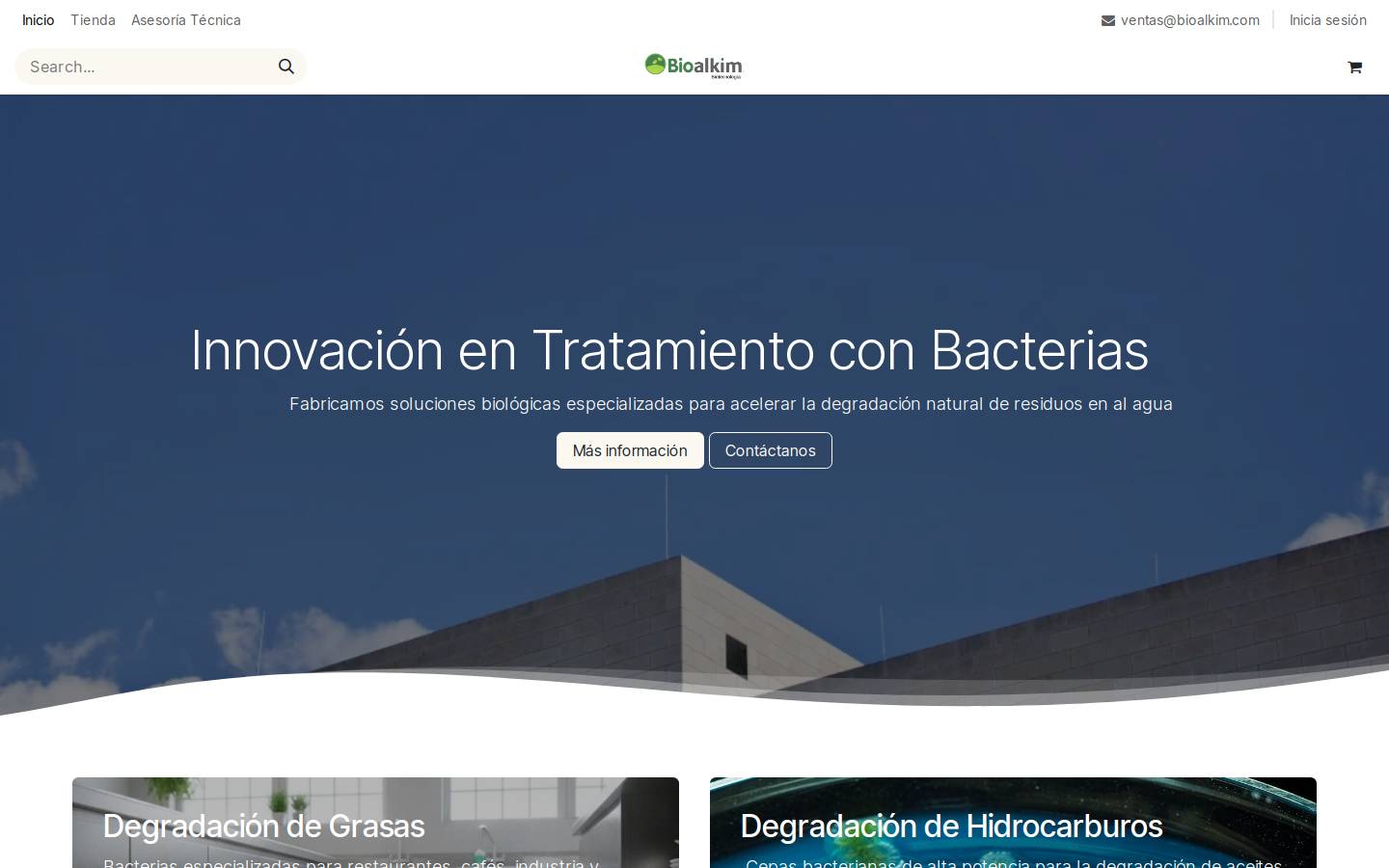Click the subtitle text 'Fabricamos soluciones biológicas especializadas'
Screen dimensions: 1389x868
(486, 404)
